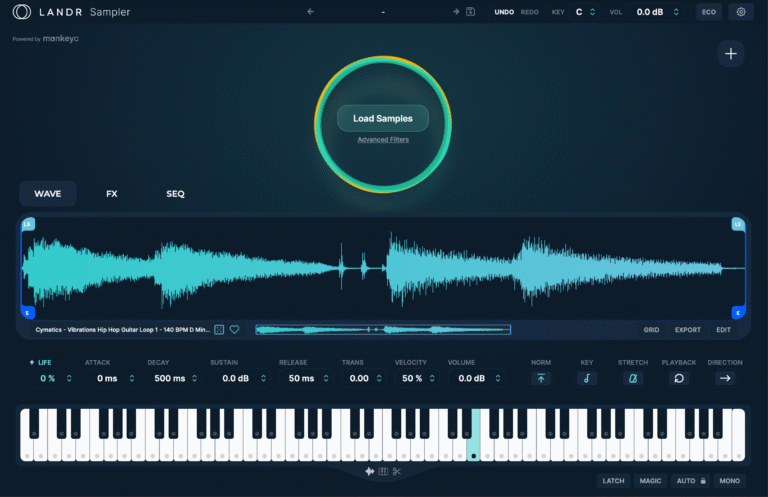Toggle the KEY note icon
The height and width of the screenshot is (497, 768).
click(586, 378)
